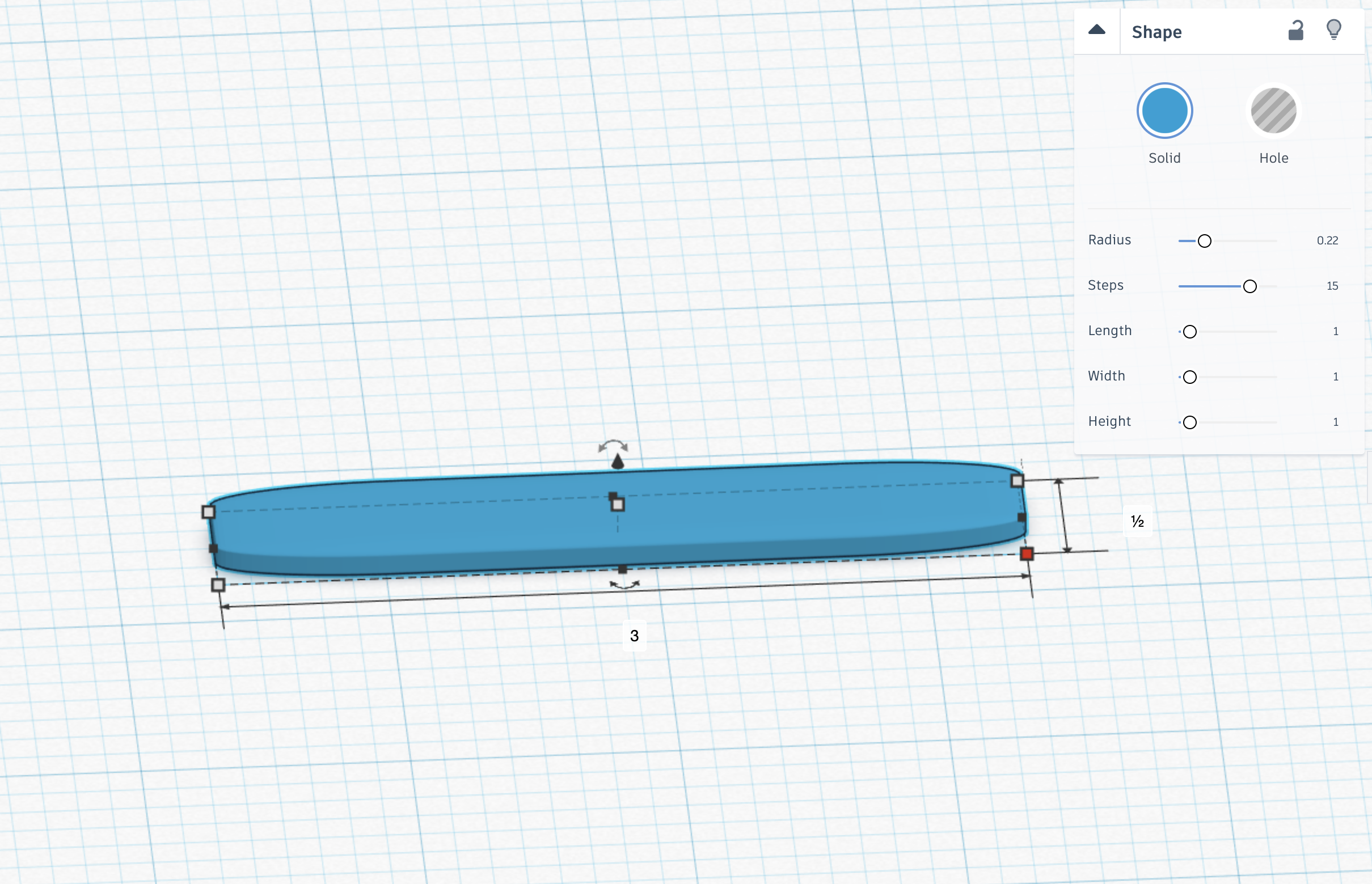This screenshot has width=1372, height=884.
Task: Click the Height label
Action: (x=1109, y=421)
